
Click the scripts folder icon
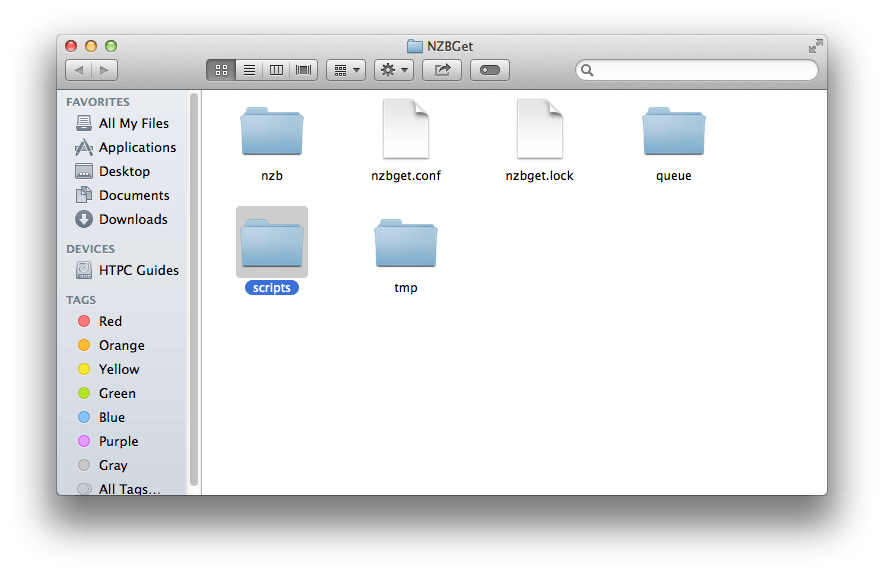(x=272, y=243)
